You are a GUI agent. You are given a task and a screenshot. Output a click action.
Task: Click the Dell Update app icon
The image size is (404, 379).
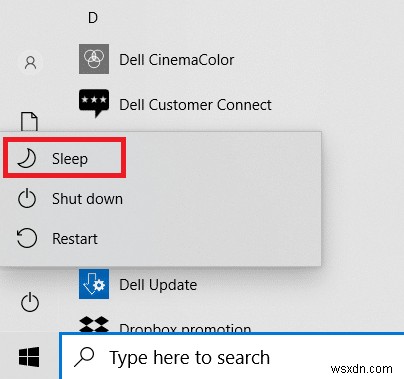coord(94,284)
